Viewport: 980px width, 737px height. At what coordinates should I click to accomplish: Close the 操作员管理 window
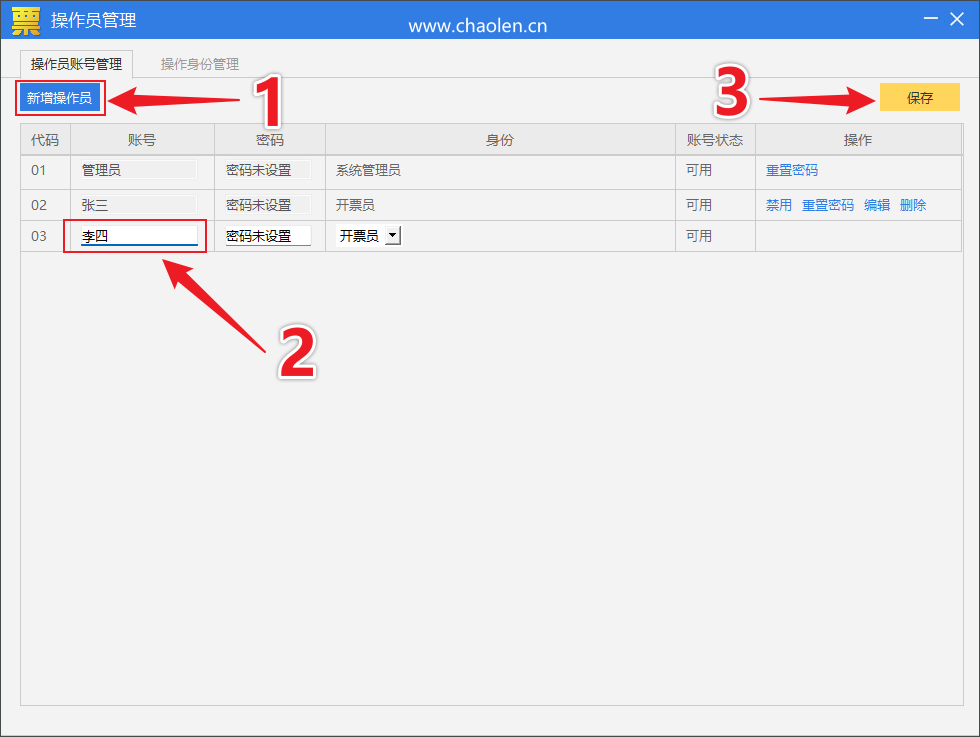point(957,19)
